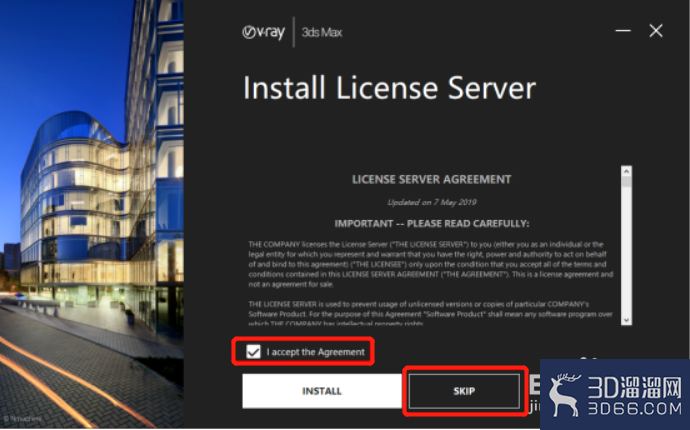Minimize the installer window

(x=624, y=31)
